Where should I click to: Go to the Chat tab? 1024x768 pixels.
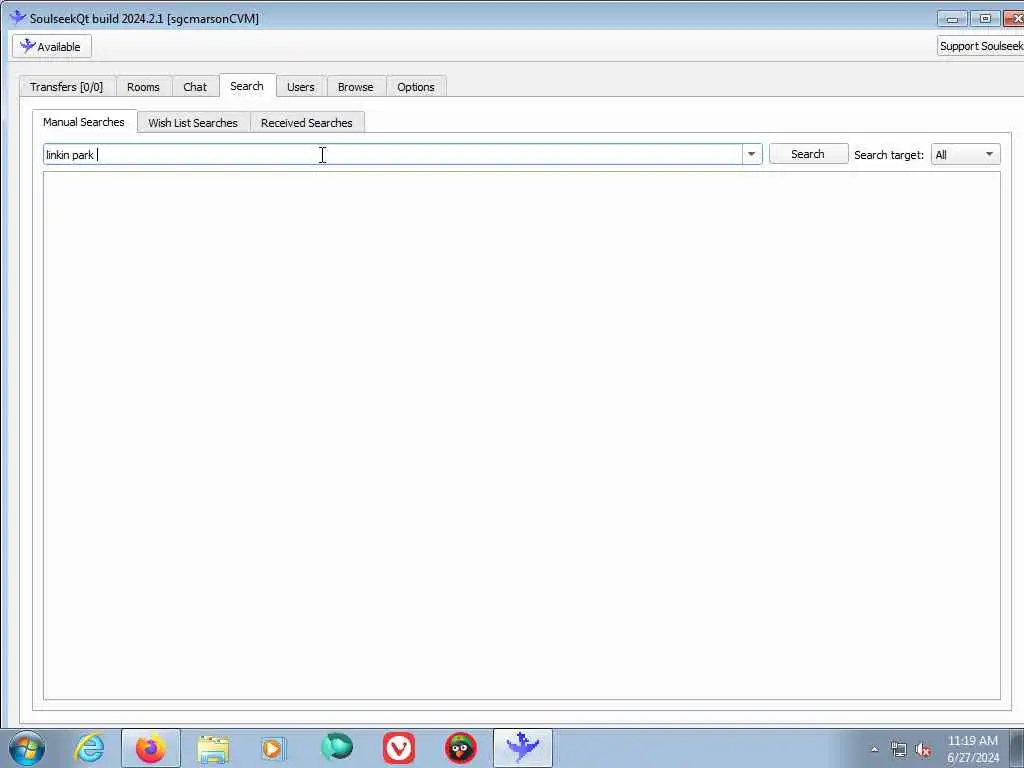tap(195, 87)
